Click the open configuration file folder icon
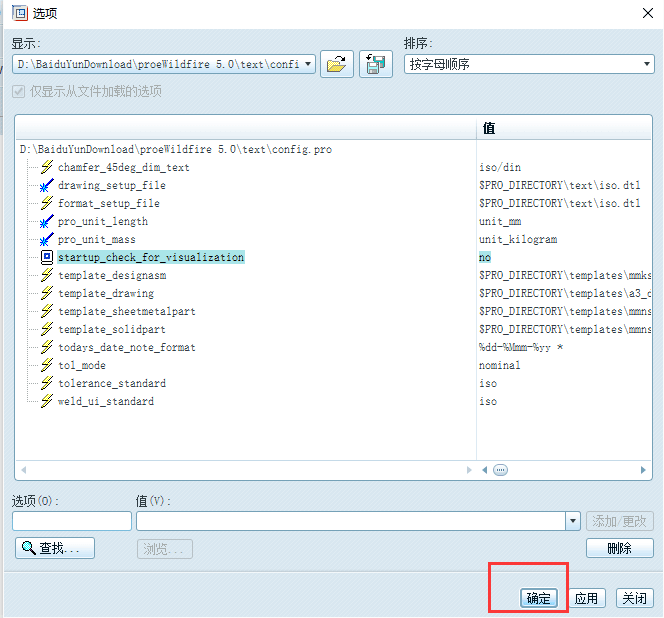This screenshot has height=618, width=664. coord(337,64)
